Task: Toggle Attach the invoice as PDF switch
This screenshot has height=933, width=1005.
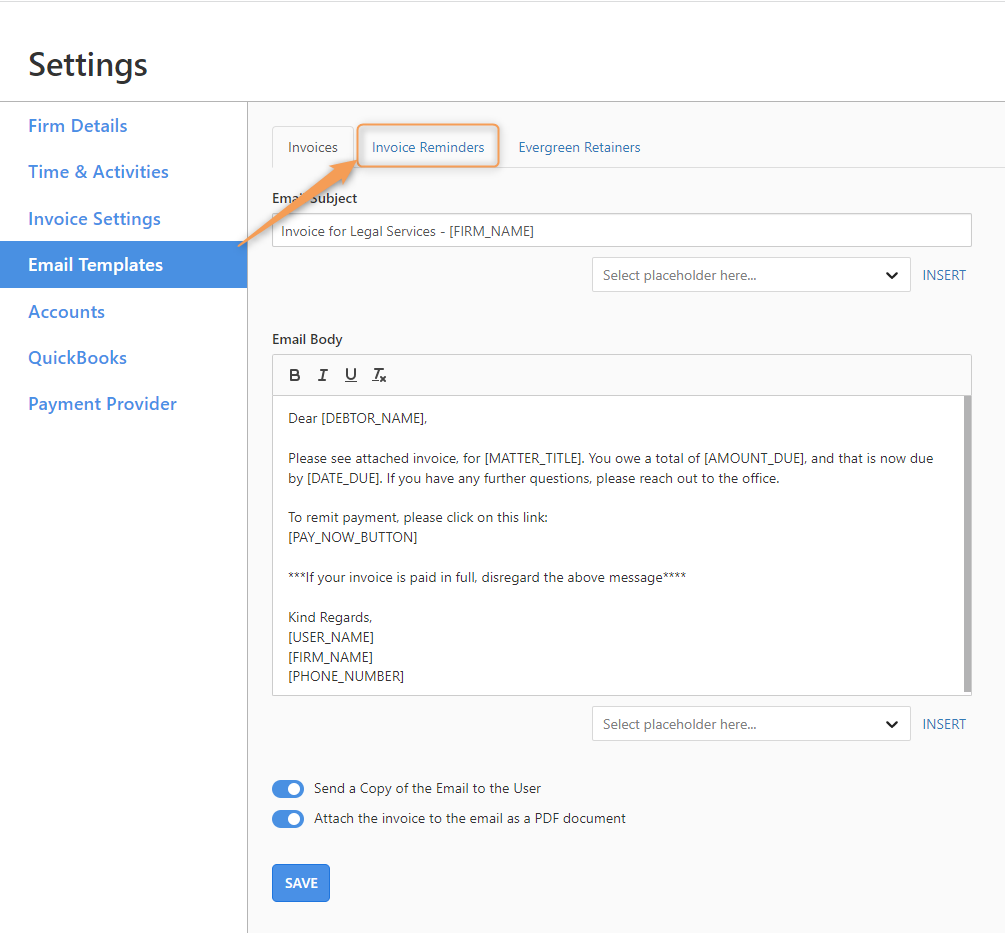Action: [288, 819]
